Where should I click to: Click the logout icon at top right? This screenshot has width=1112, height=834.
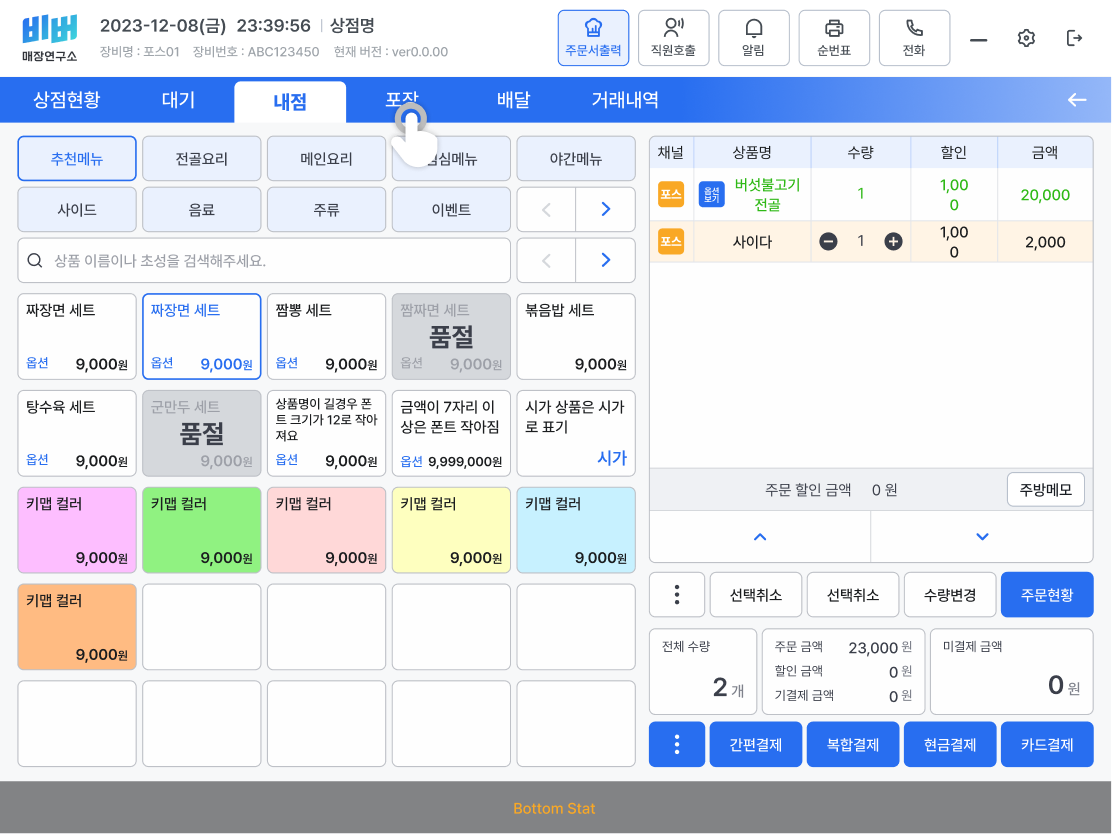1074,36
